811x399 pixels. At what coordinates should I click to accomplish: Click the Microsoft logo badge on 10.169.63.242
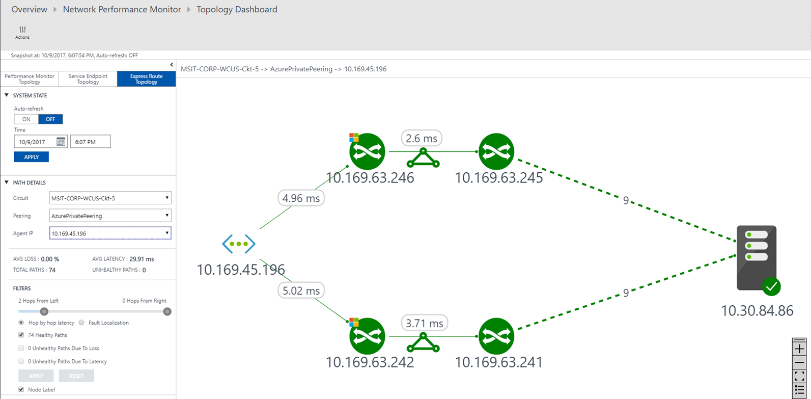click(354, 322)
